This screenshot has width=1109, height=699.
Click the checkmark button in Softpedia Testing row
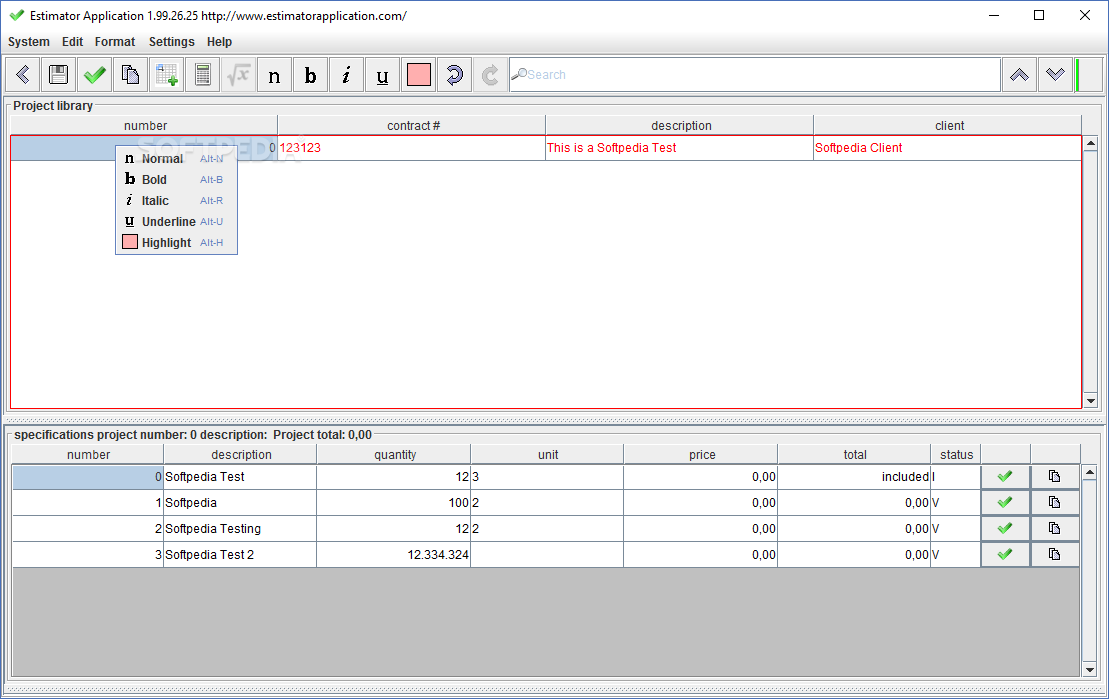pos(1005,528)
